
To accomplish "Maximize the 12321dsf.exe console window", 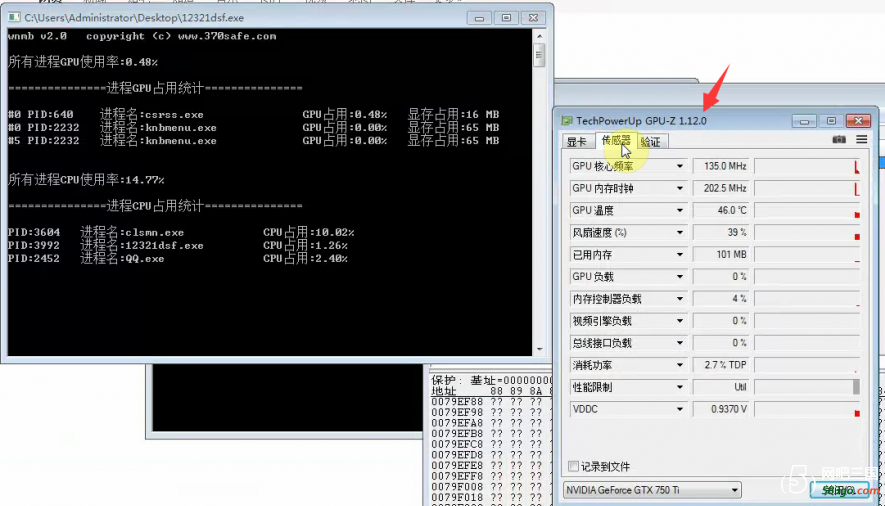I will click(x=506, y=18).
